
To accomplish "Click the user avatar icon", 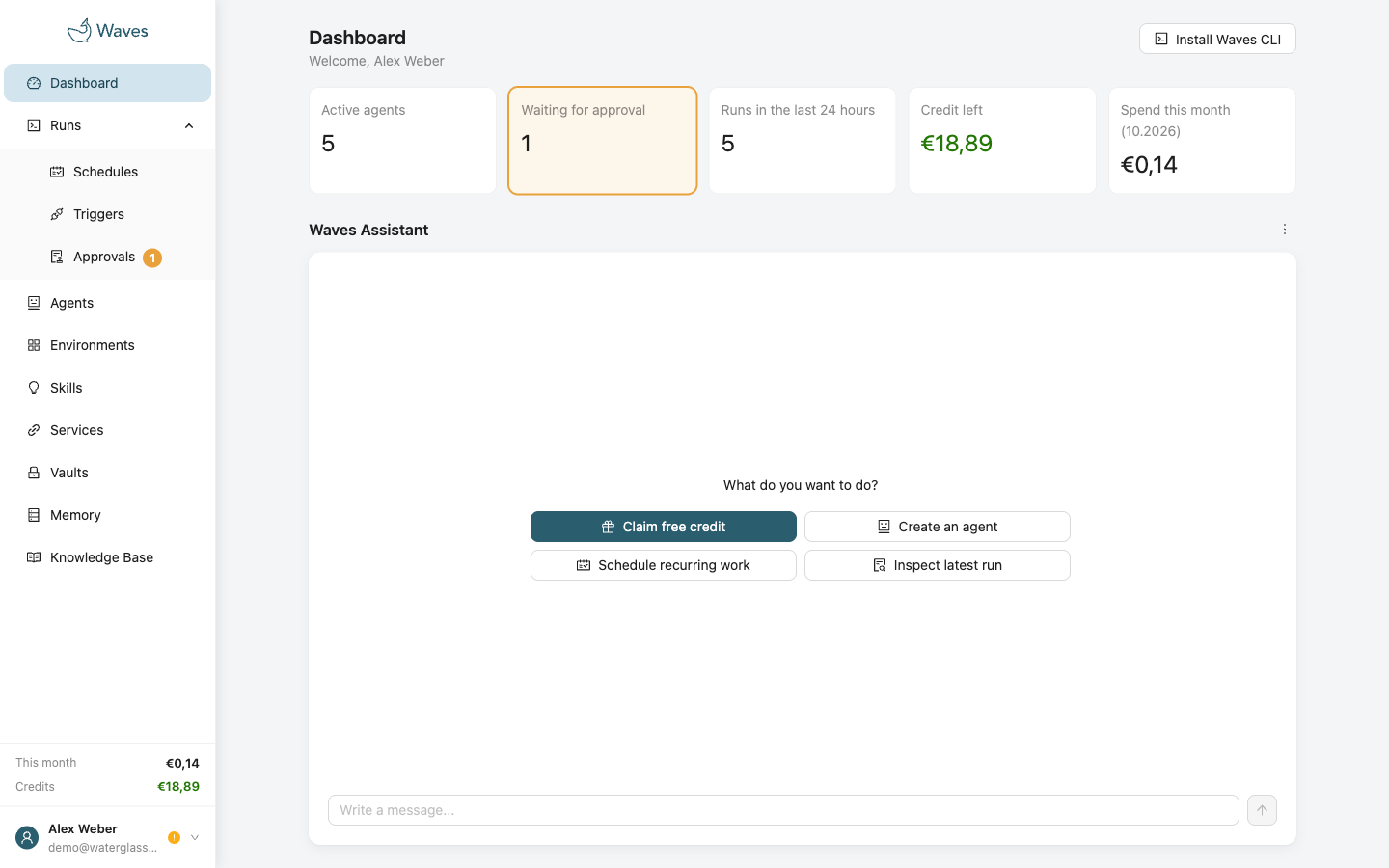I will (x=27, y=838).
